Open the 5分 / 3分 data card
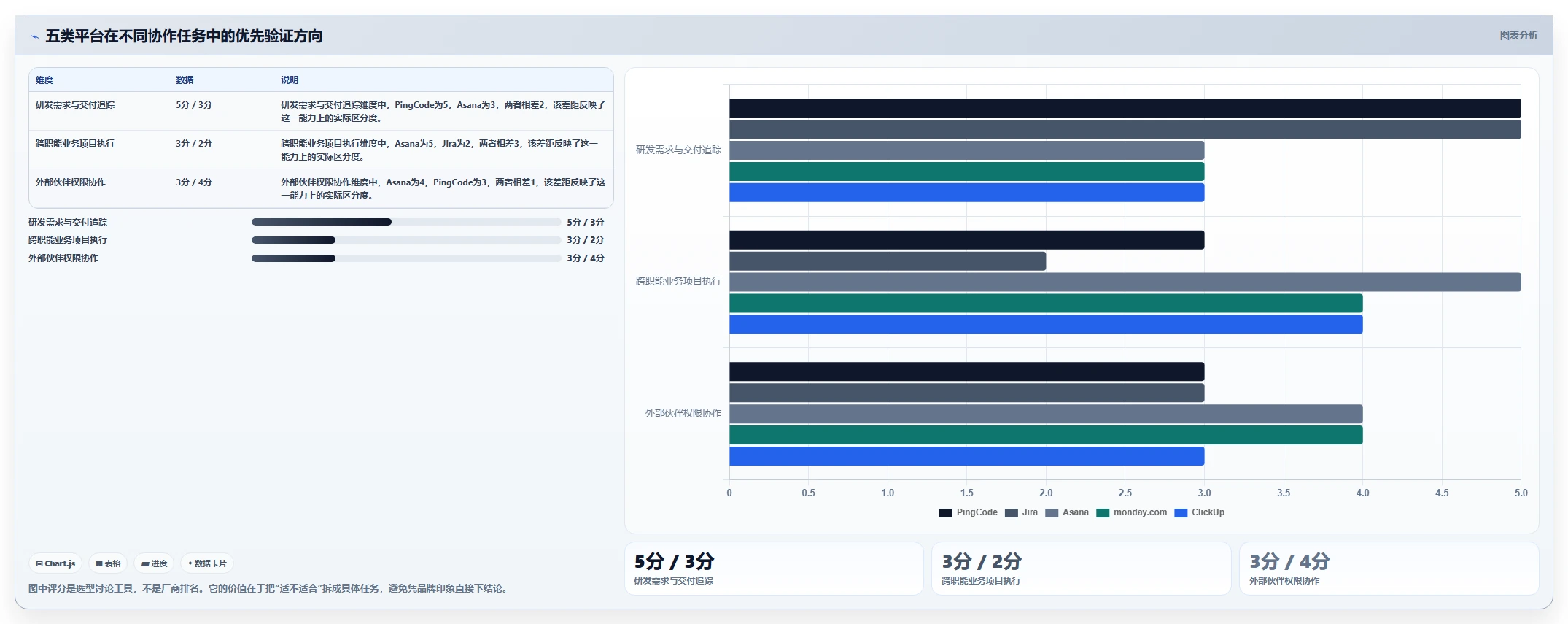1568x624 pixels. tap(774, 569)
